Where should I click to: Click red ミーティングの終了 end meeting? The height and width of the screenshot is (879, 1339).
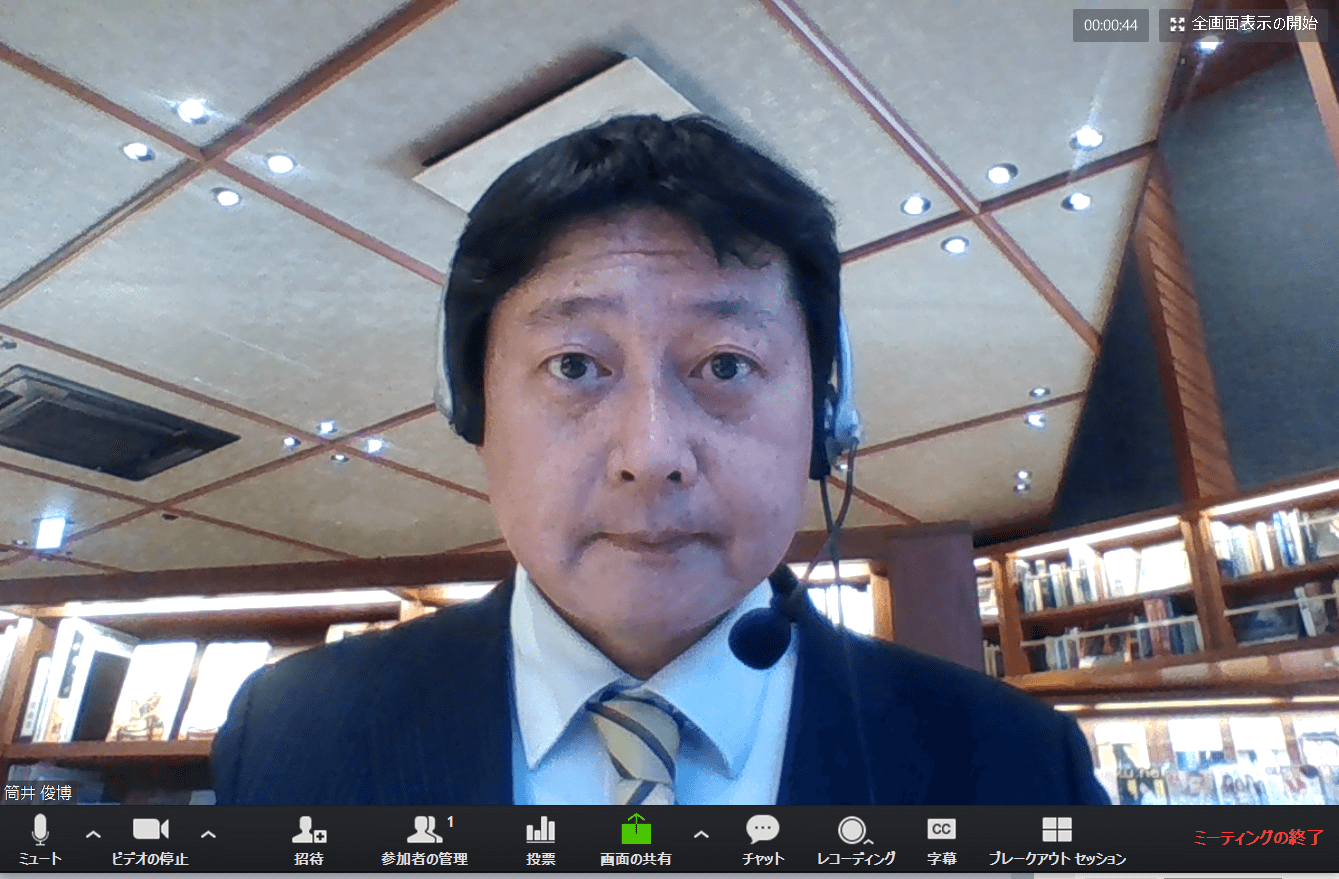click(x=1258, y=837)
